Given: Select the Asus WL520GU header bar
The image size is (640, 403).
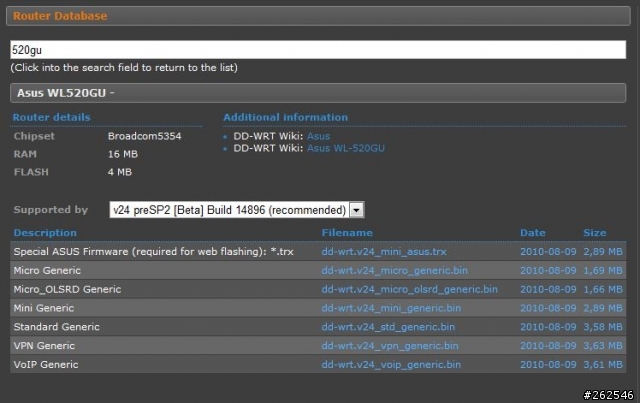Looking at the screenshot, I should [x=318, y=93].
